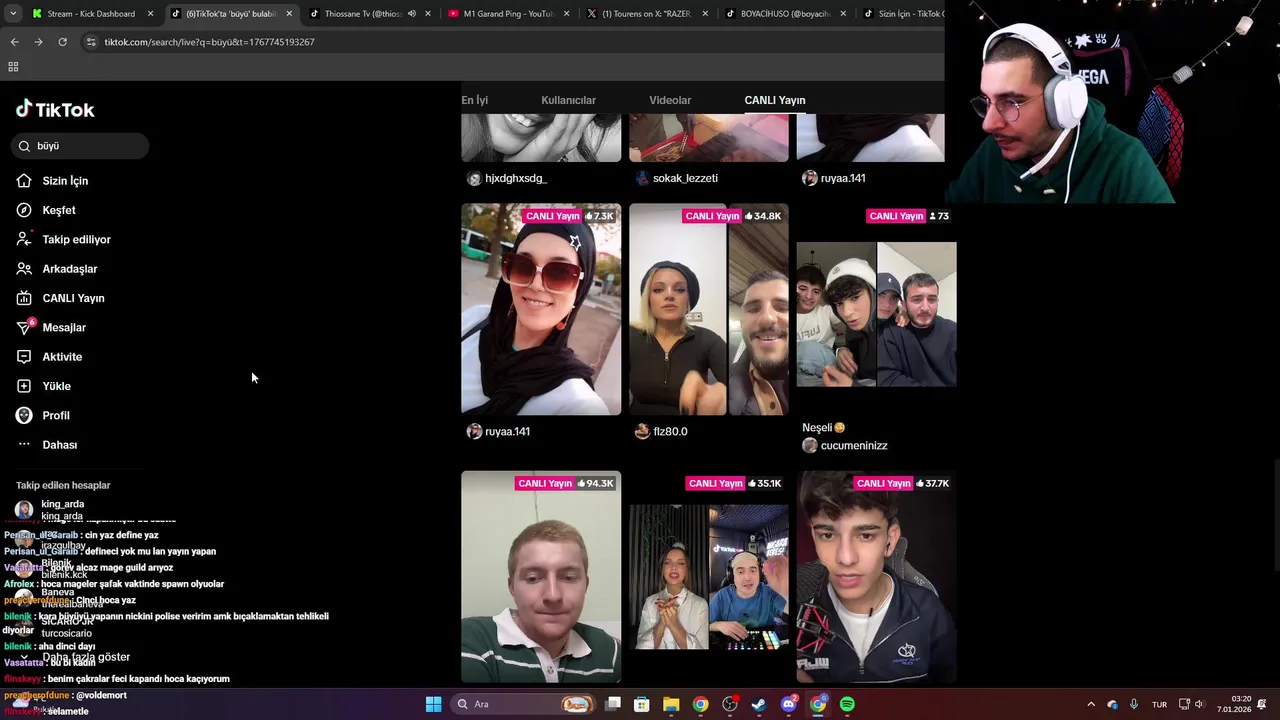
Task: Open the live stream with 94.3K likes
Action: point(541,577)
